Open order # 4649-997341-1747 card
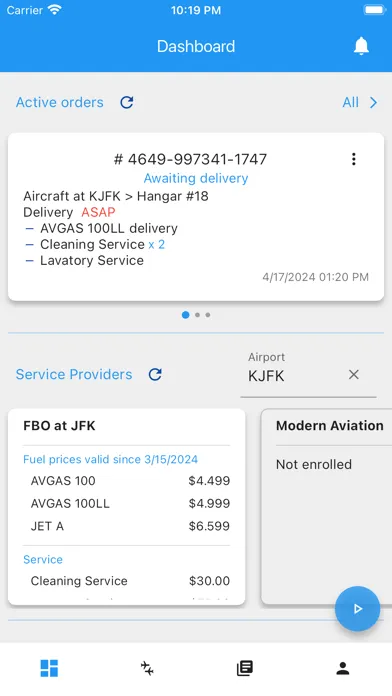 click(196, 217)
